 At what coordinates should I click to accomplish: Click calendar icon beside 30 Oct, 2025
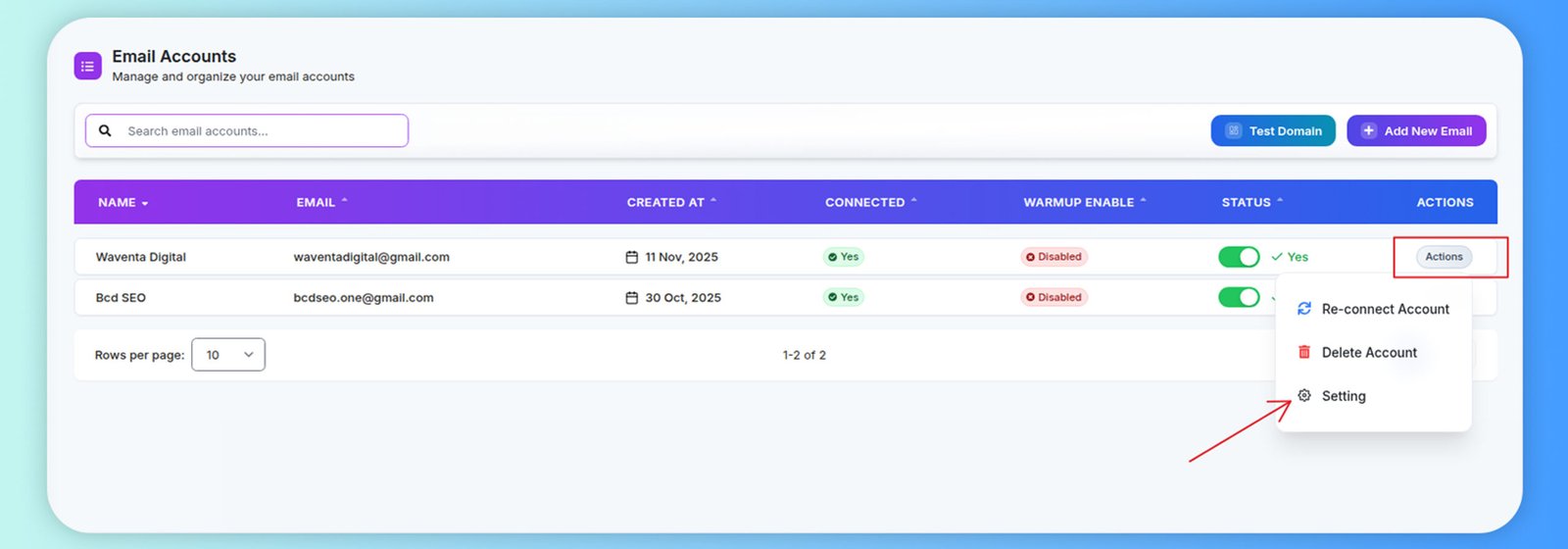click(x=632, y=298)
